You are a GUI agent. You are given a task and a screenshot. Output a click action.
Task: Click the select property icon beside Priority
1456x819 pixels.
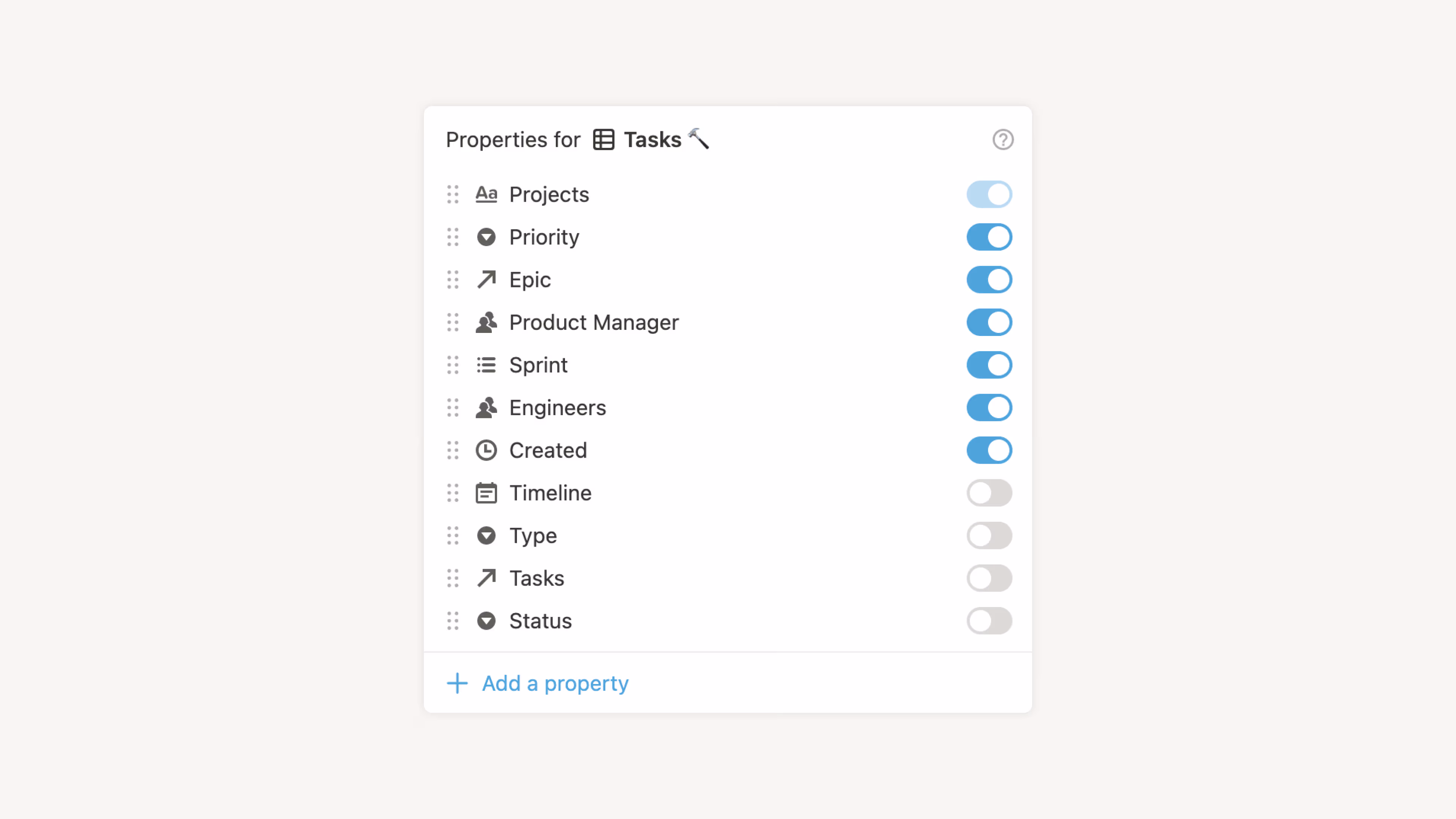[x=486, y=237]
